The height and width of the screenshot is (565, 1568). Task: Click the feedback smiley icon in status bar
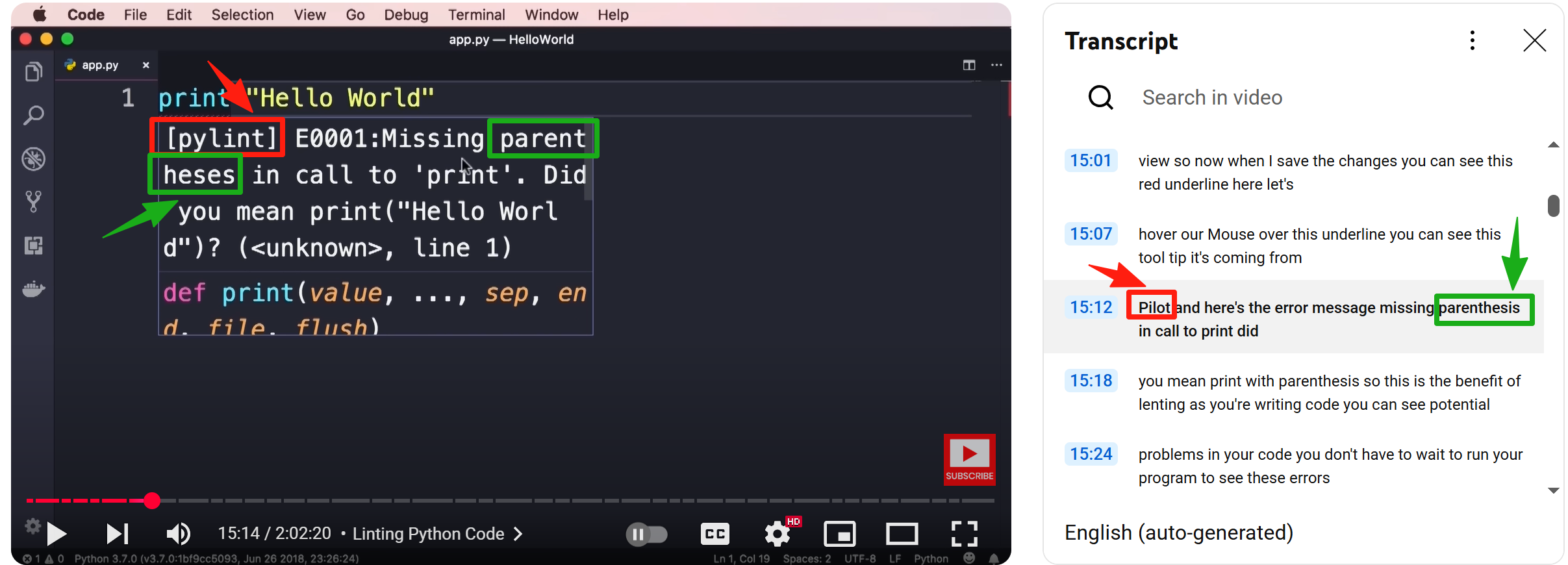tap(969, 558)
